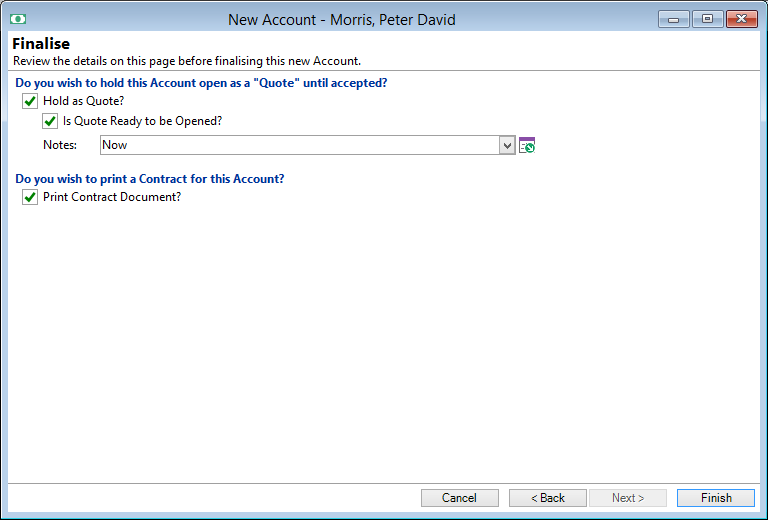Click the Notes: field label
The width and height of the screenshot is (768, 520).
coord(60,145)
